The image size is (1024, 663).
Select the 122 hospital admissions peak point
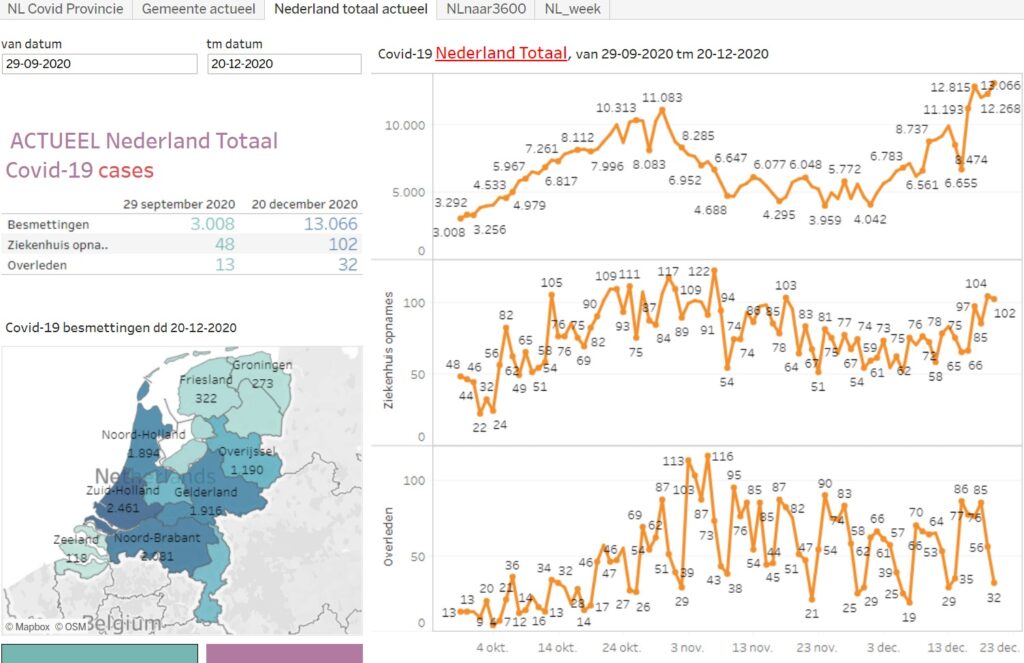click(714, 270)
